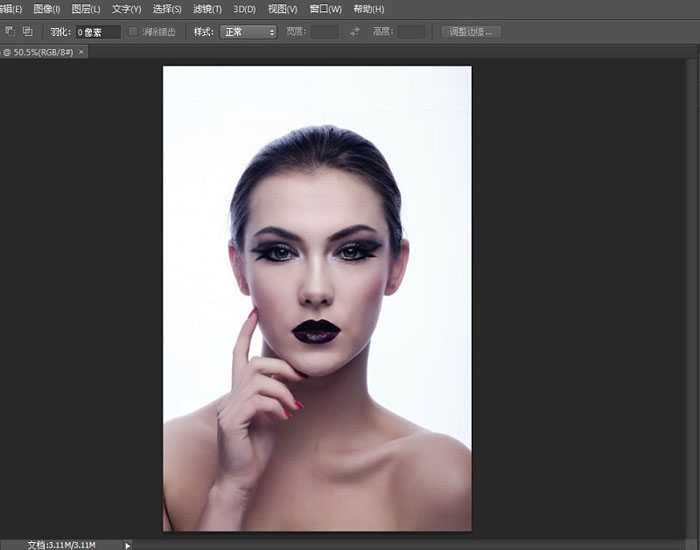This screenshot has height=550, width=700.
Task: Click the subtract from selection icon
Action: click(9, 32)
